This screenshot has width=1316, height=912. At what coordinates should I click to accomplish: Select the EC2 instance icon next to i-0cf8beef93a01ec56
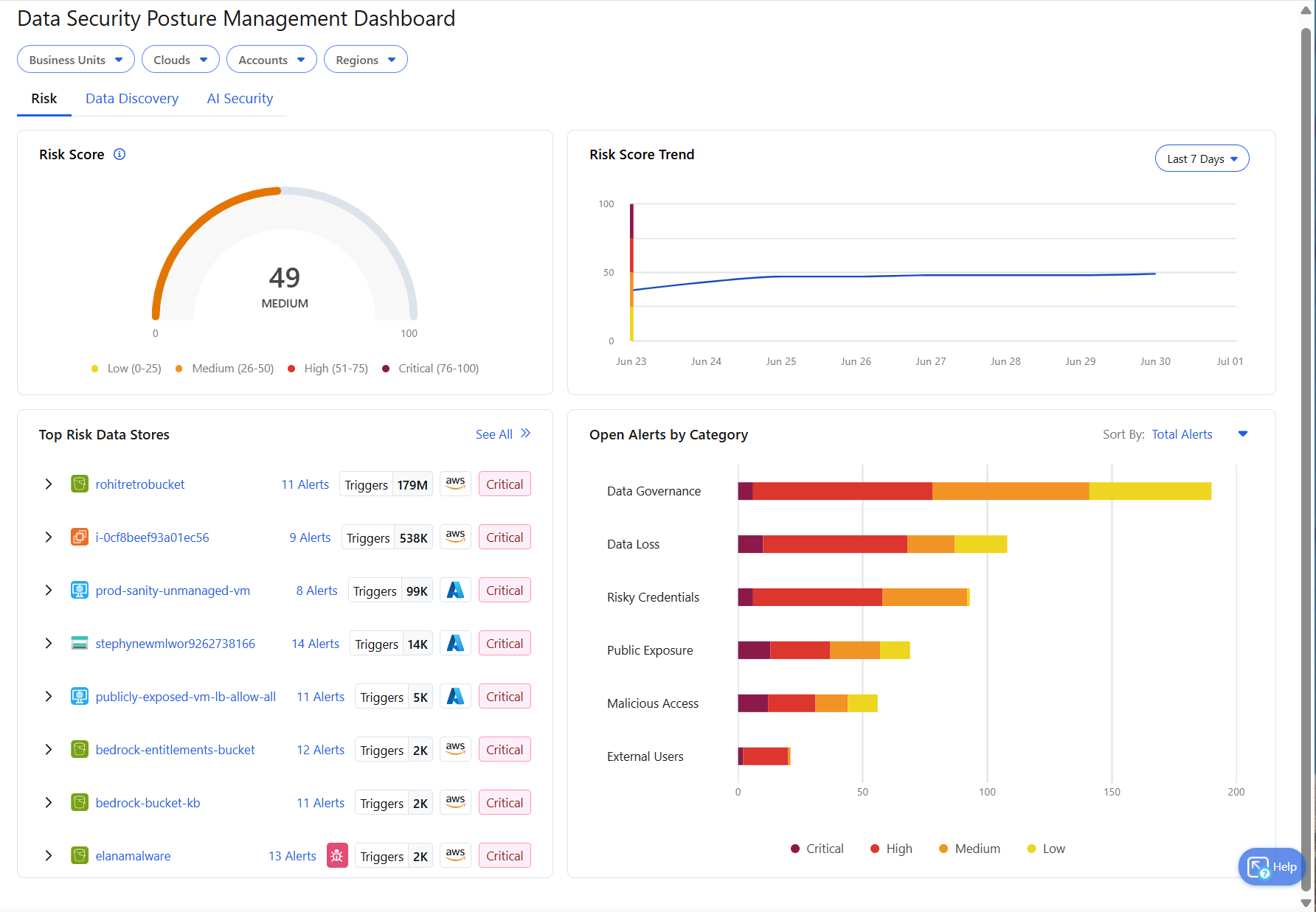pos(79,537)
